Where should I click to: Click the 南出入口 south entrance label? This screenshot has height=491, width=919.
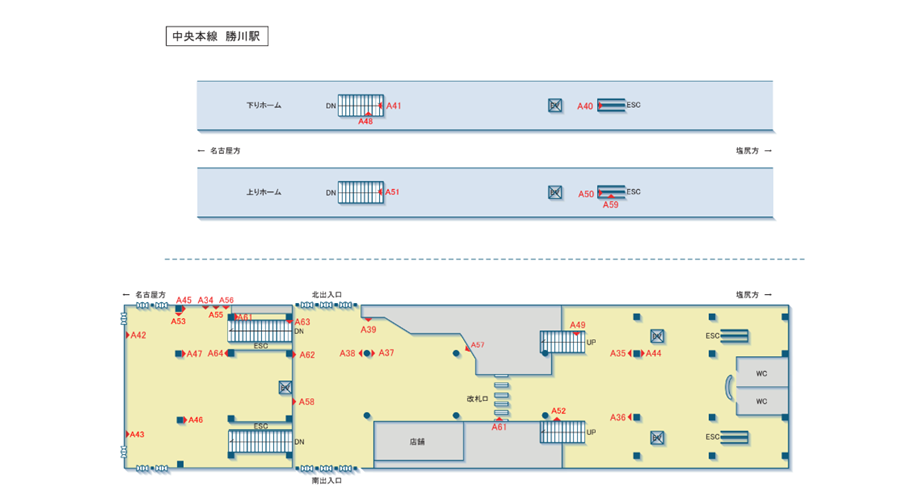pos(326,481)
